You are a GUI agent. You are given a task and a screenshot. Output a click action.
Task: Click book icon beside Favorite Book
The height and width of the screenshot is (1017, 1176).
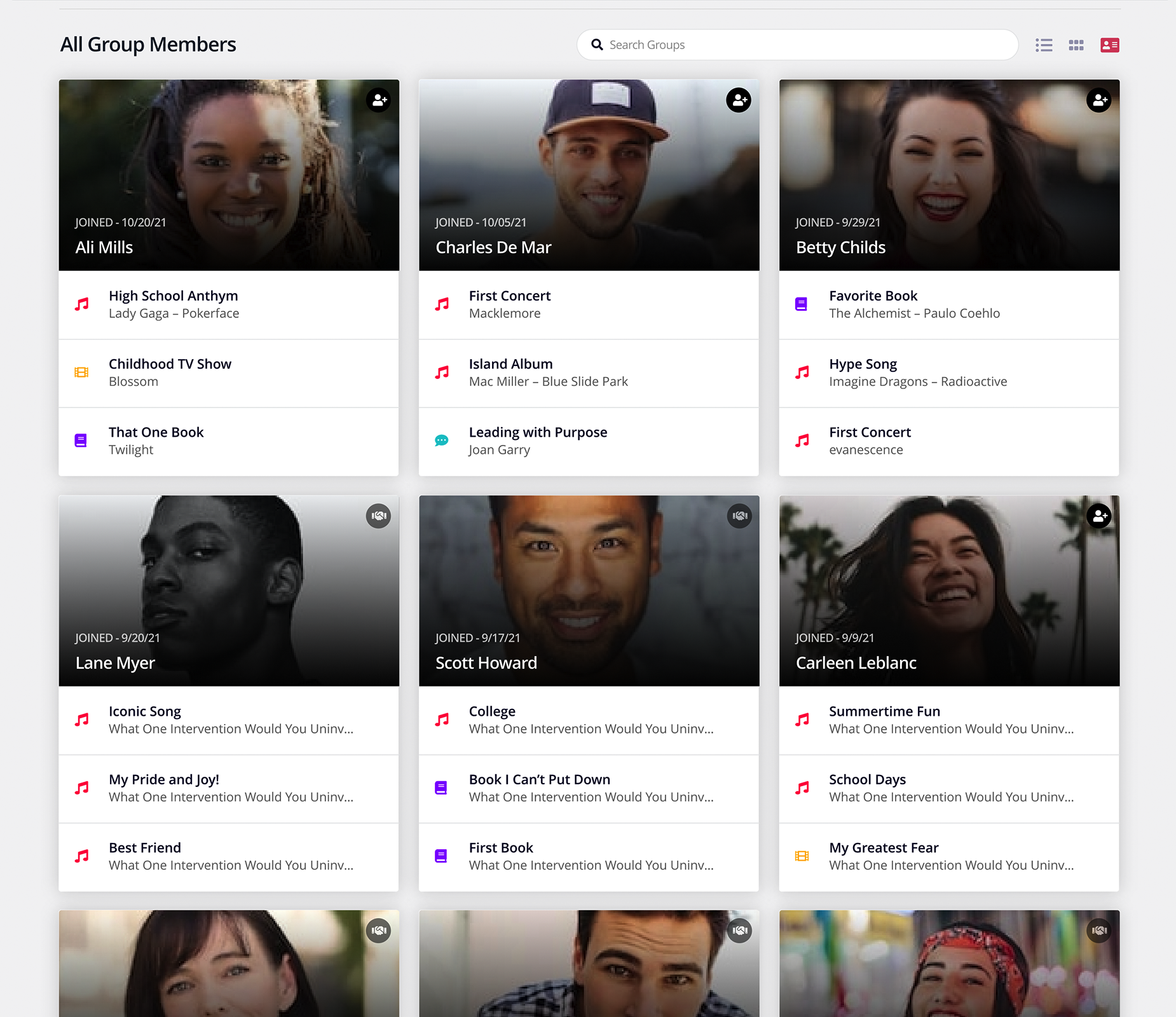pos(802,304)
